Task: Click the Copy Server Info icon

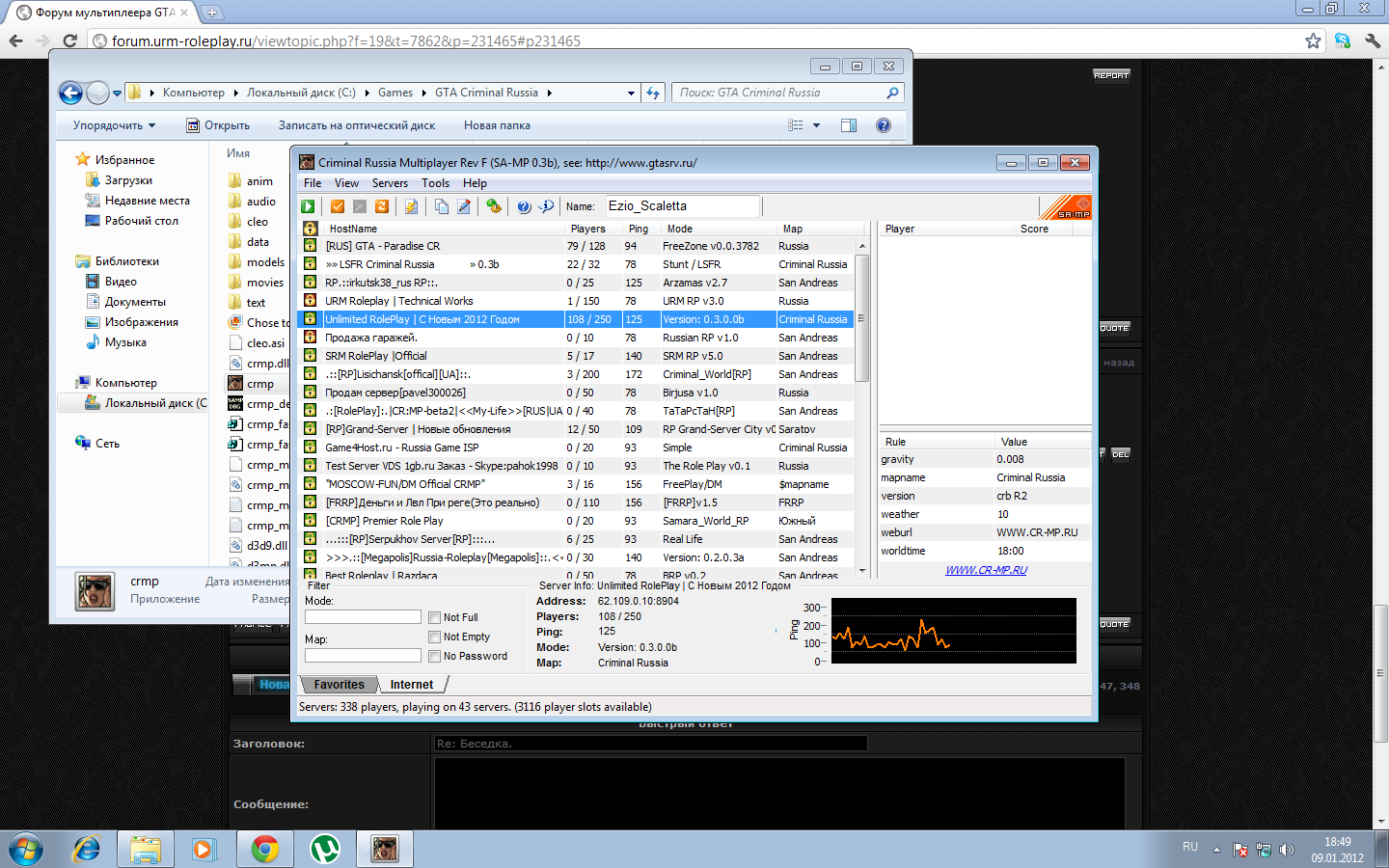Action: (x=441, y=206)
